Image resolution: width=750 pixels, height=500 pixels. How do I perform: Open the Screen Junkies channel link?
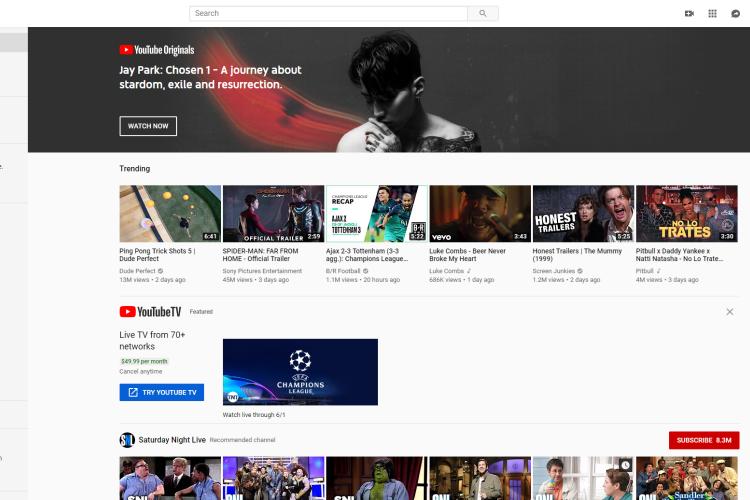click(x=554, y=271)
